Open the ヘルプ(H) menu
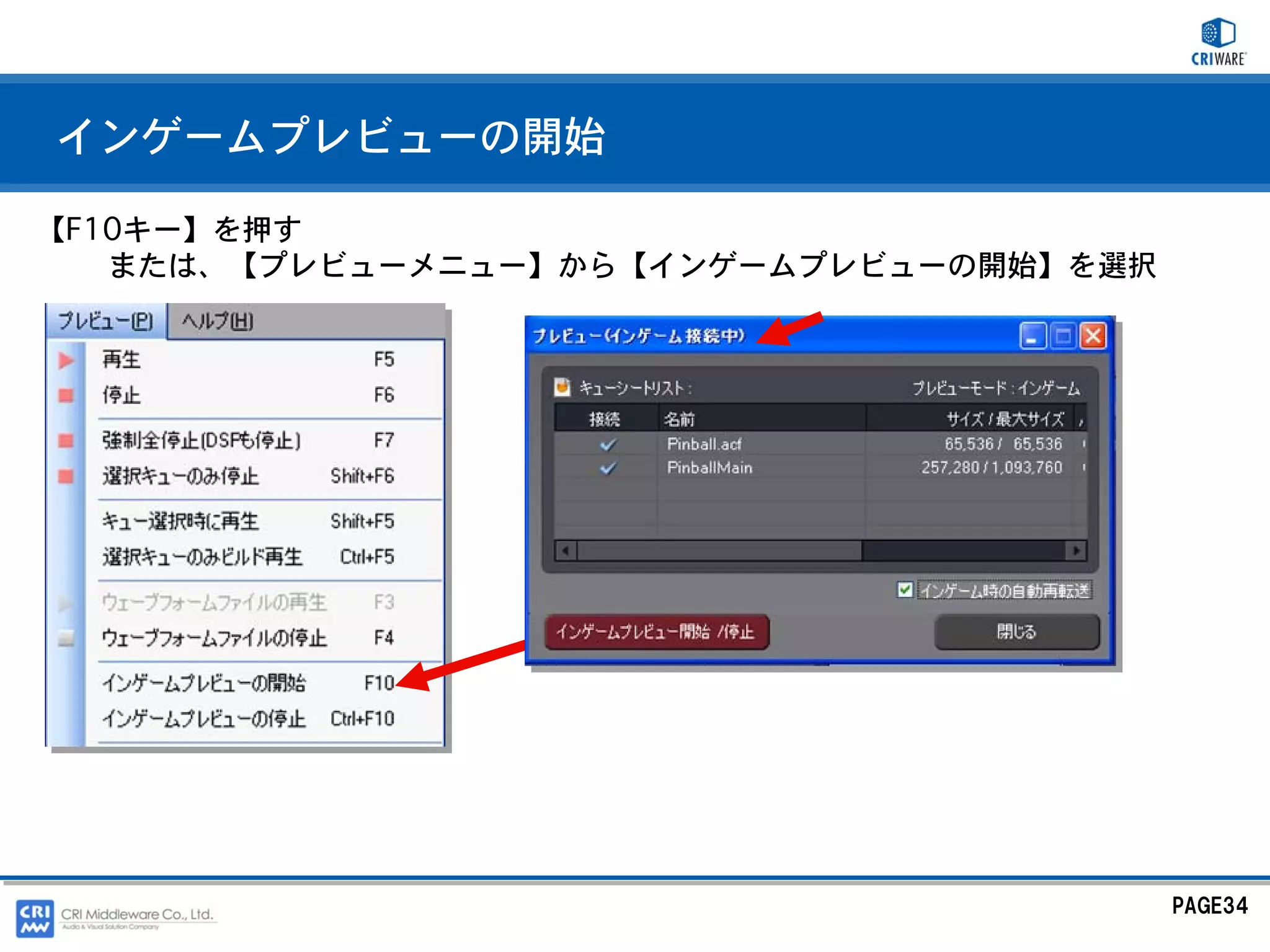The image size is (1270, 952). 218,321
